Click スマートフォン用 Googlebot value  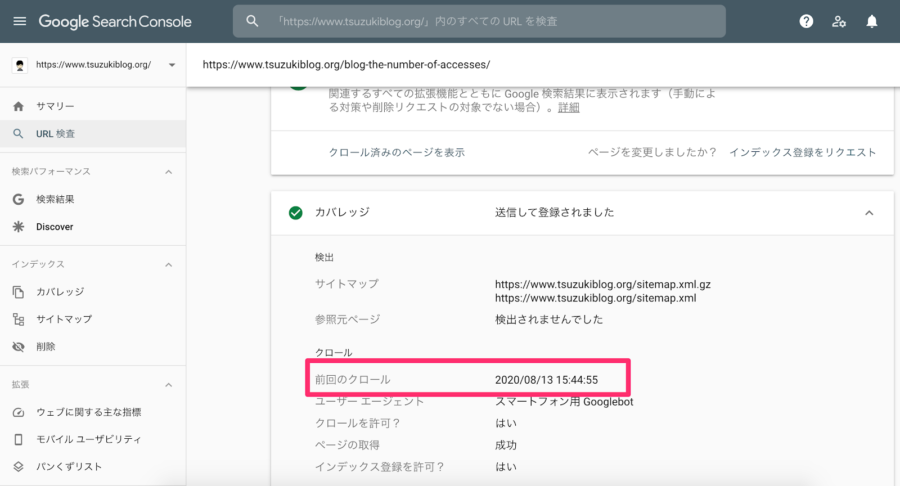point(564,402)
